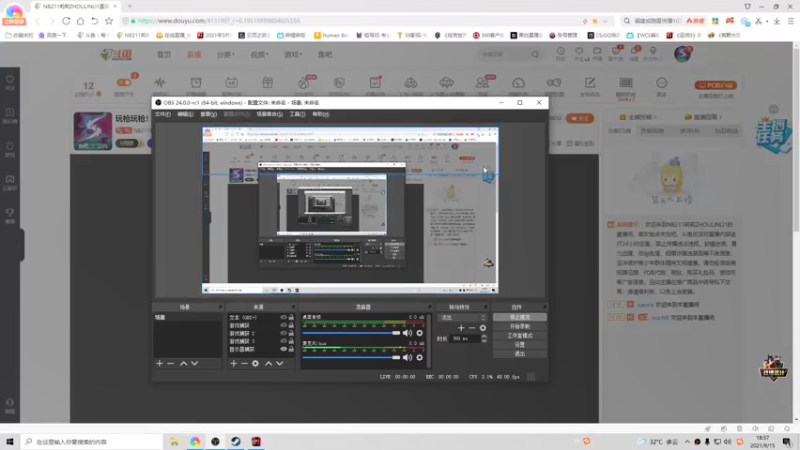Reload the browser page

(66, 21)
